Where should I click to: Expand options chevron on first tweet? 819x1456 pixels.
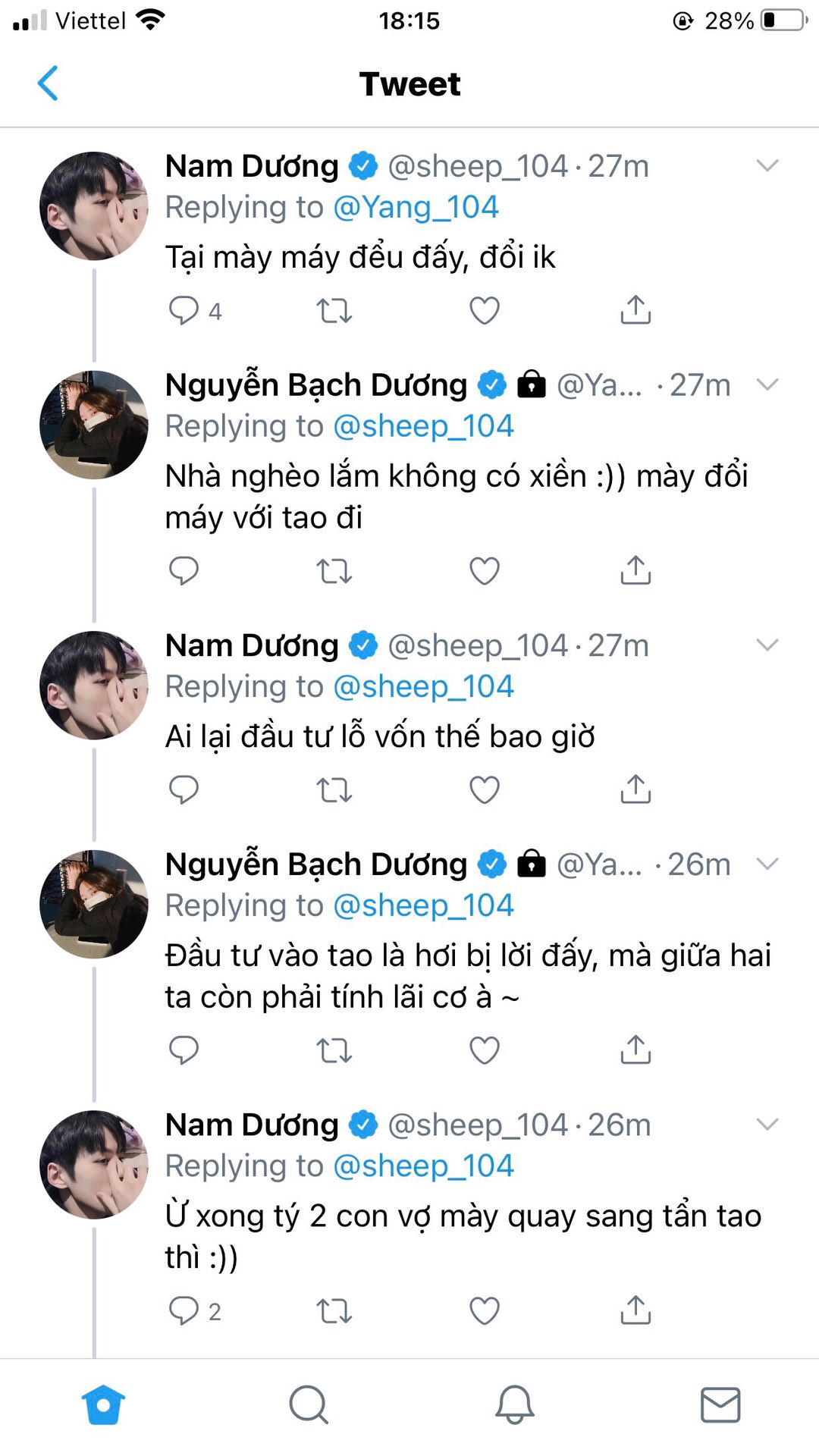pos(767,166)
